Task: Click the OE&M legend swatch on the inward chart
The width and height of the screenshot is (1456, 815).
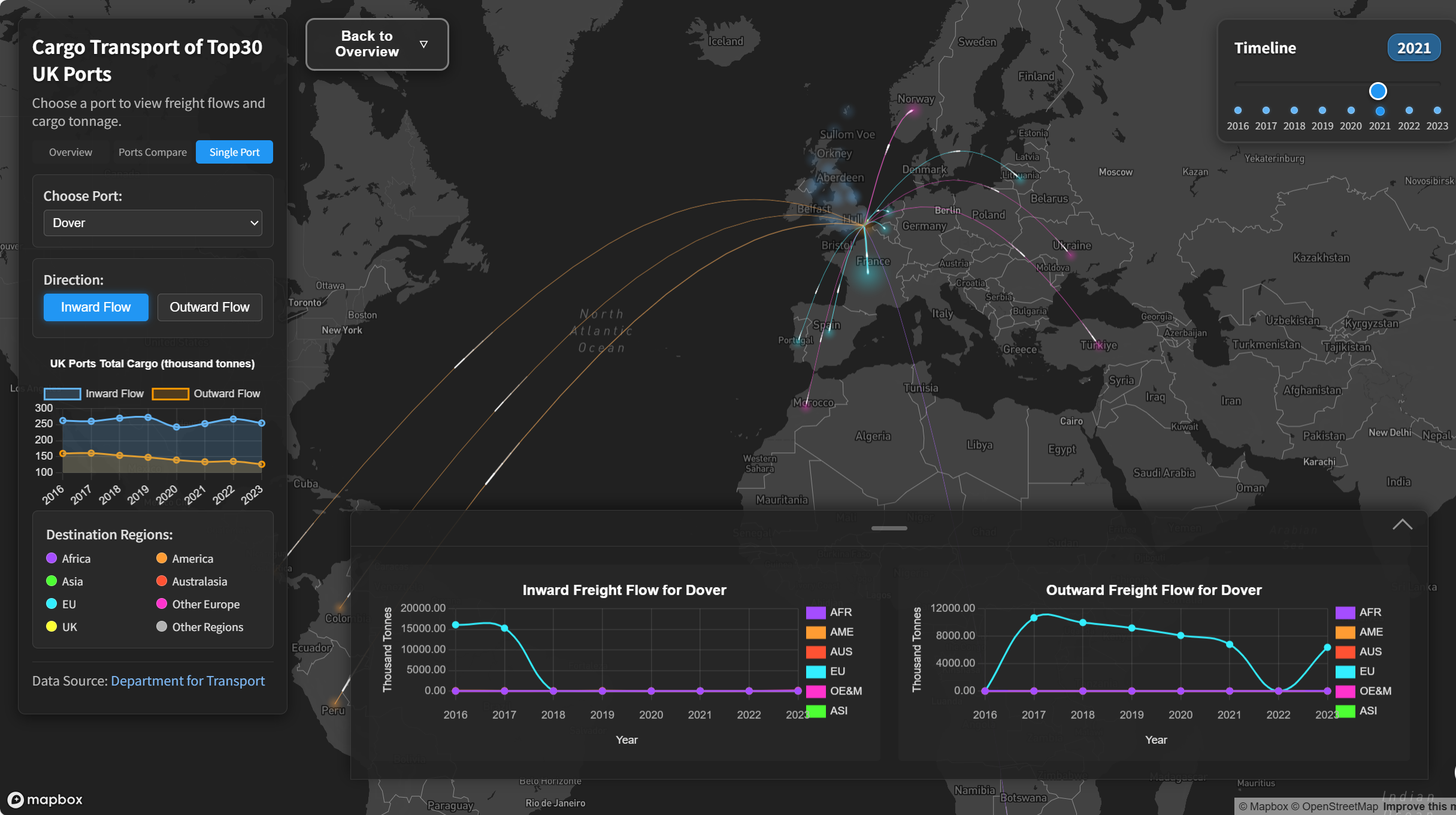Action: [816, 691]
